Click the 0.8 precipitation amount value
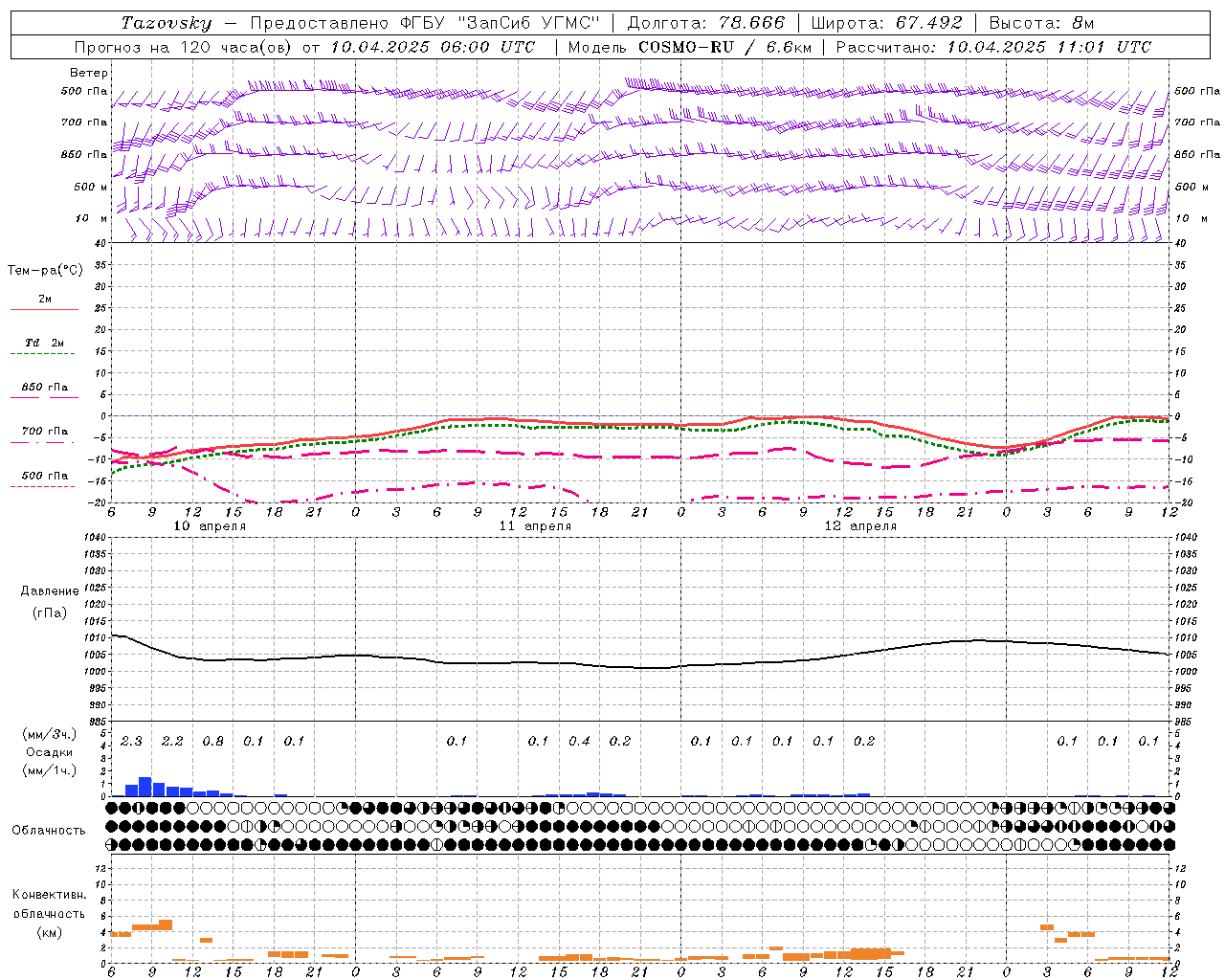This screenshot has width=1225, height=980. point(212,742)
